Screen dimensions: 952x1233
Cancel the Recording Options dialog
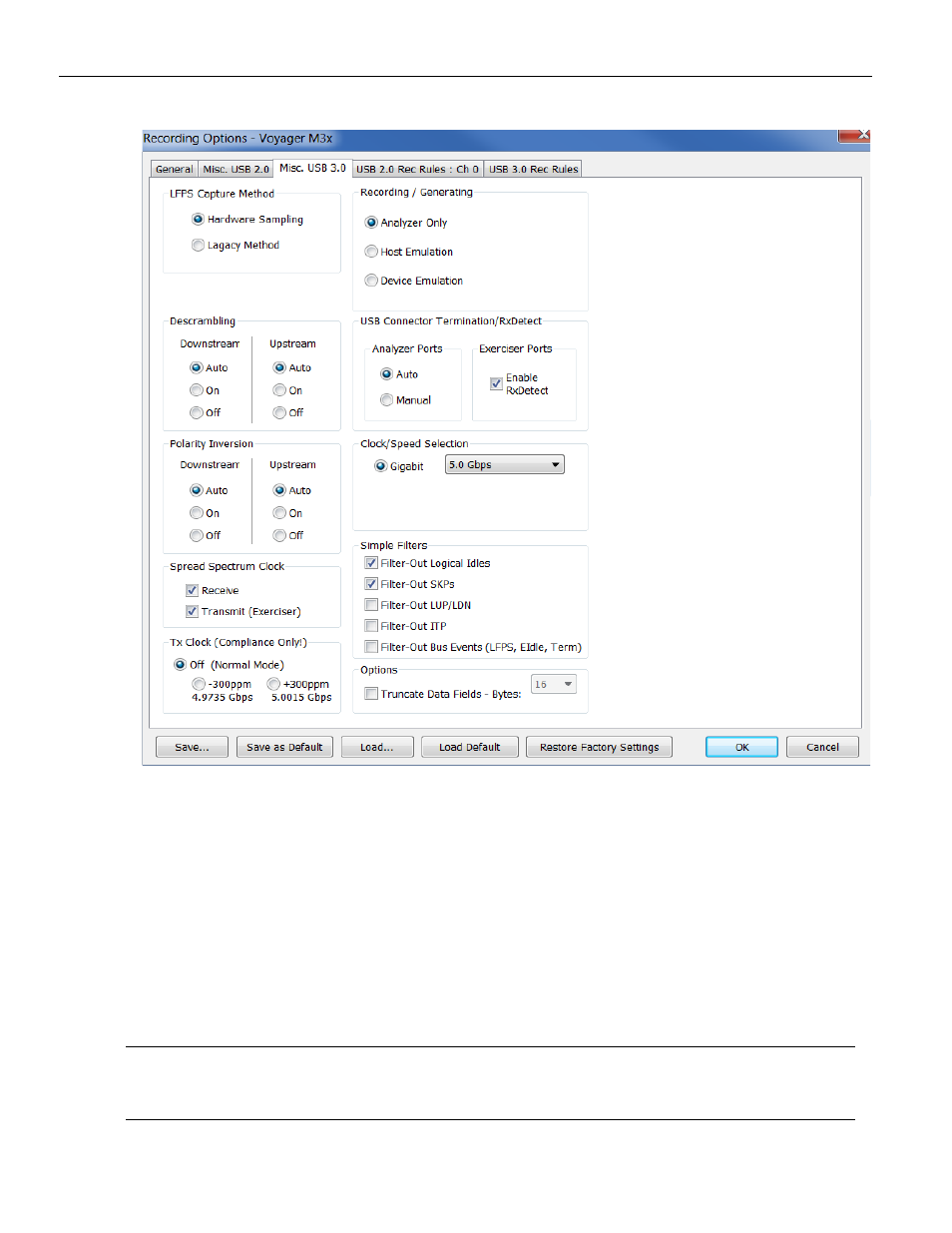[x=822, y=748]
